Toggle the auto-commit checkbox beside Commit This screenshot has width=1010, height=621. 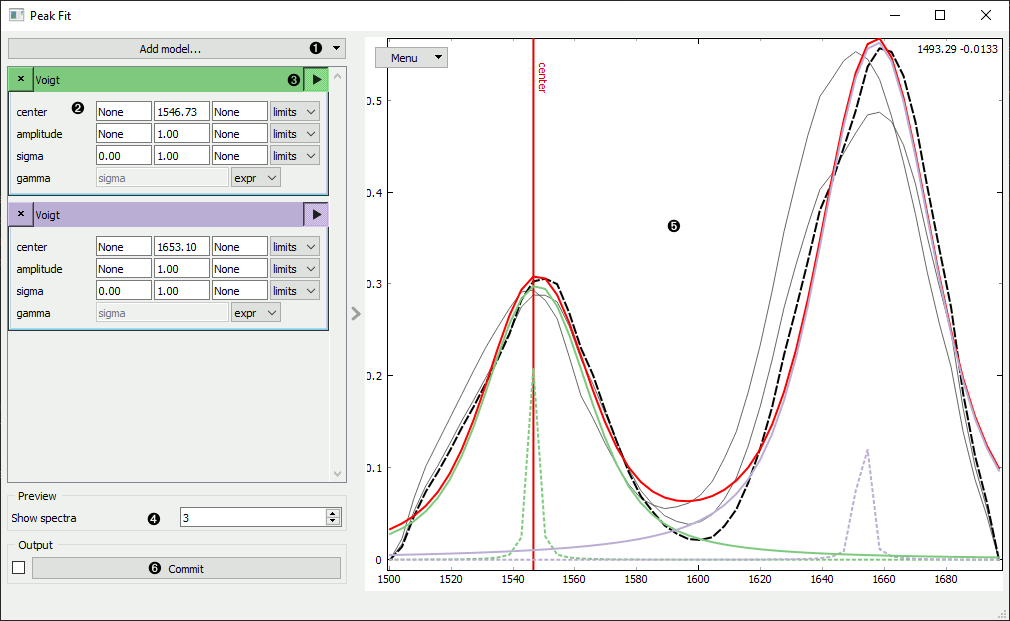pyautogui.click(x=19, y=568)
